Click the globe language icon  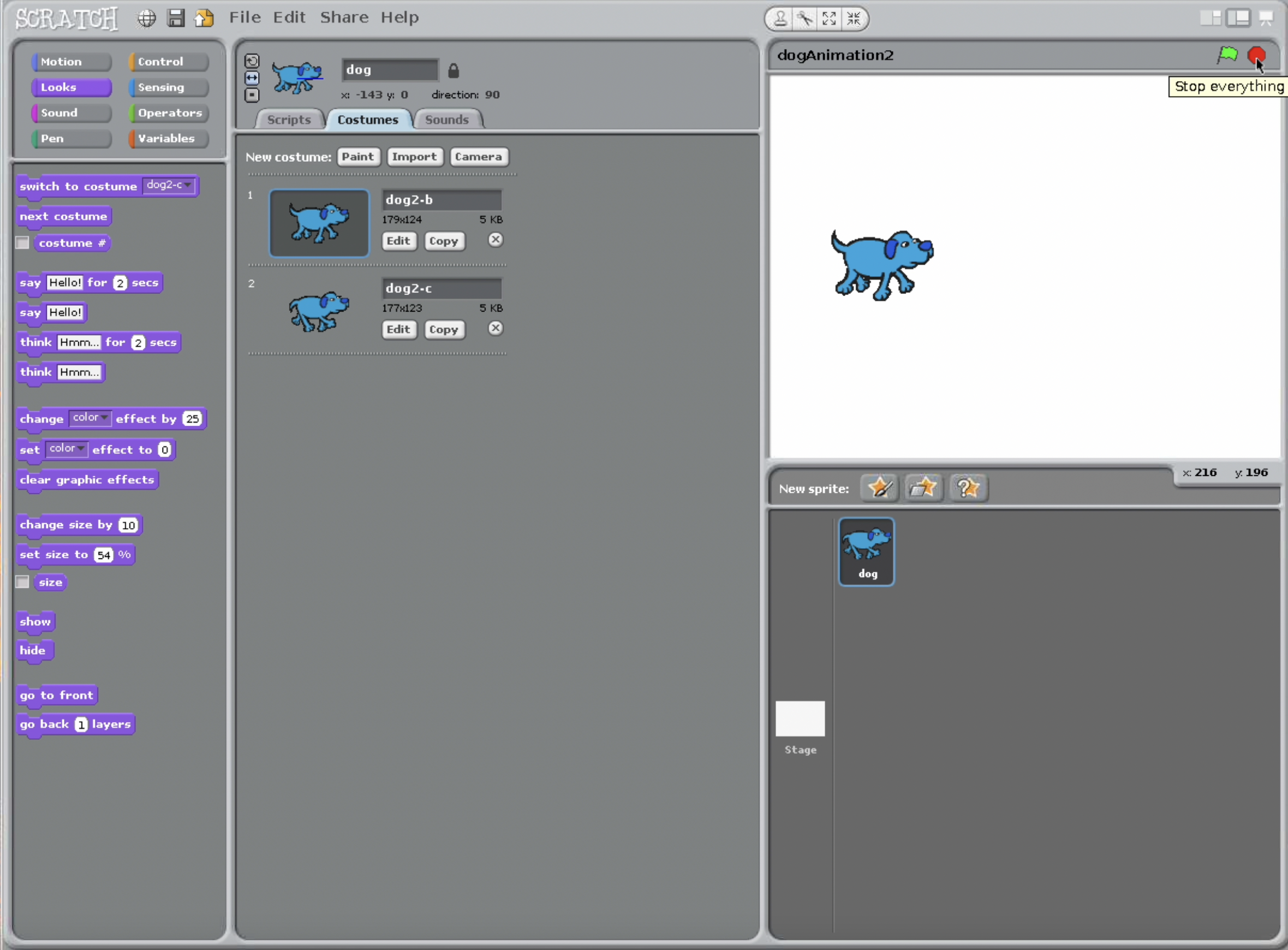147,19
